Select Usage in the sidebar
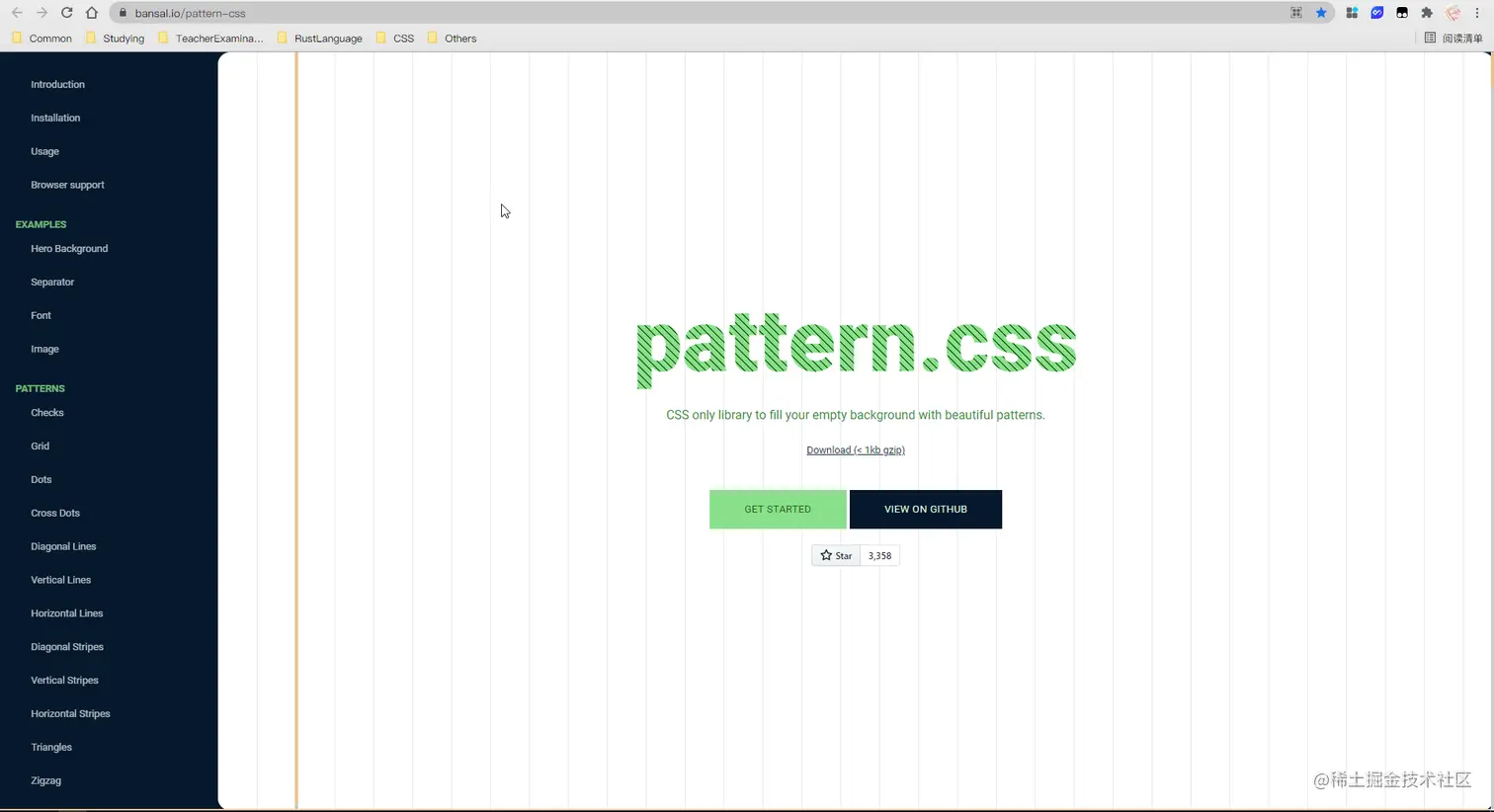This screenshot has height=812, width=1494. [44, 152]
